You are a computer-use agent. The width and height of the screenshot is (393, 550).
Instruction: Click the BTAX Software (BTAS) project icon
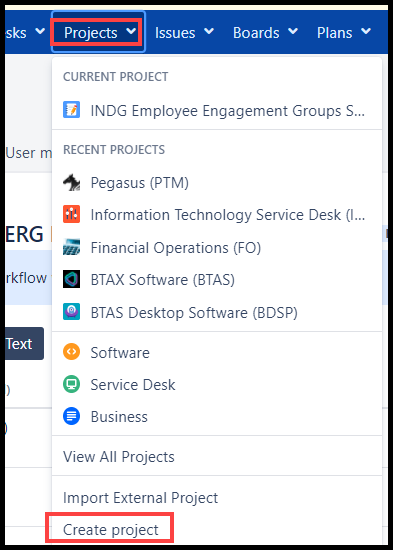click(x=71, y=279)
